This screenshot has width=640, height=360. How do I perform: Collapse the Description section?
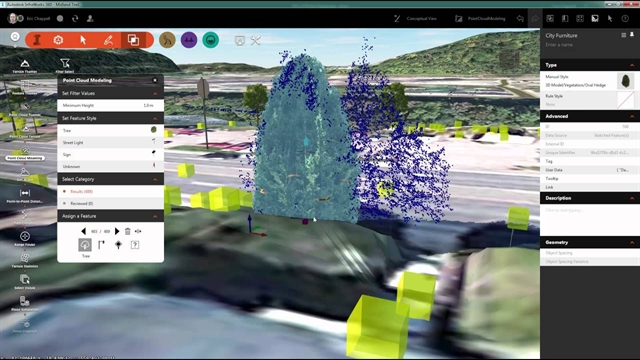tap(632, 198)
